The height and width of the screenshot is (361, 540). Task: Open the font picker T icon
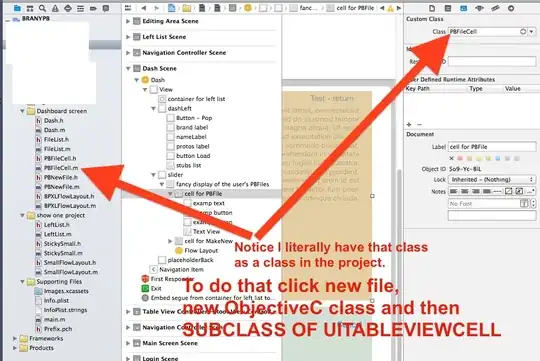[524, 204]
